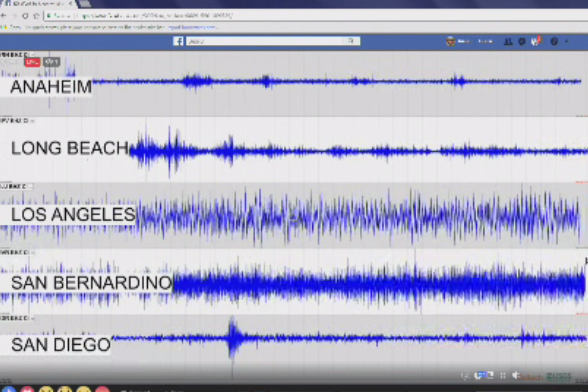
Task: Reload the page with the browser refresh icon
Action: tap(25, 16)
